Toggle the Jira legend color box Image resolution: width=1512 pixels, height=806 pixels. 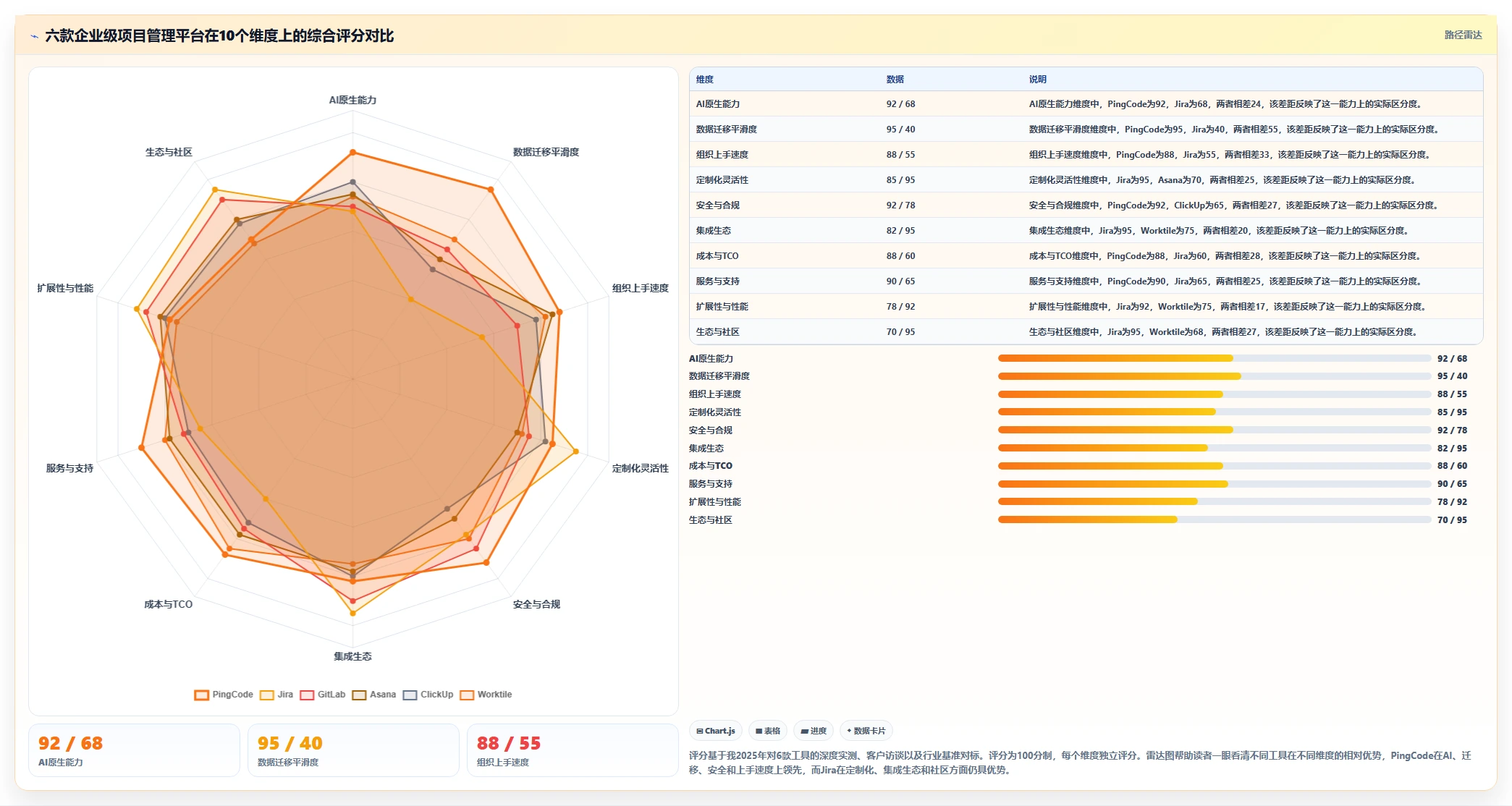tap(267, 695)
